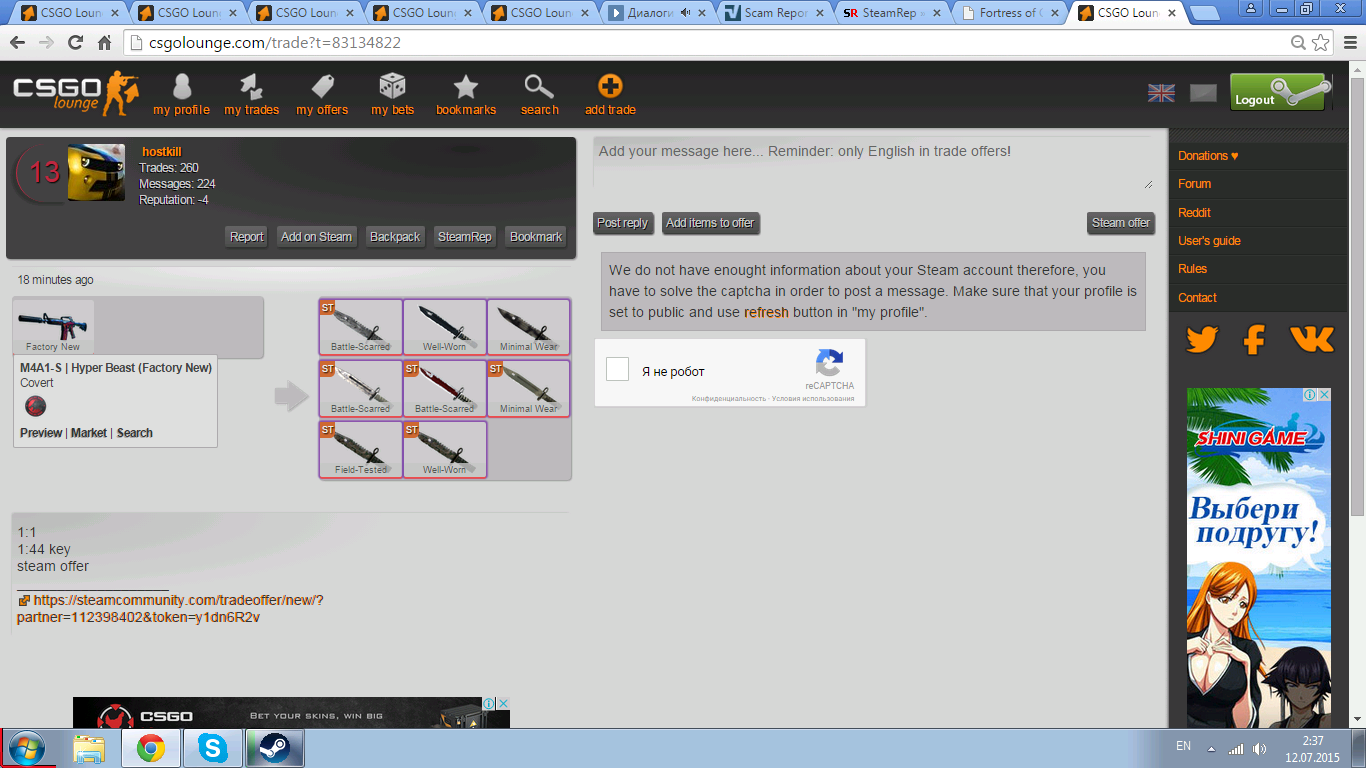Click inside the message text box
The width and height of the screenshot is (1366, 768).
874,164
